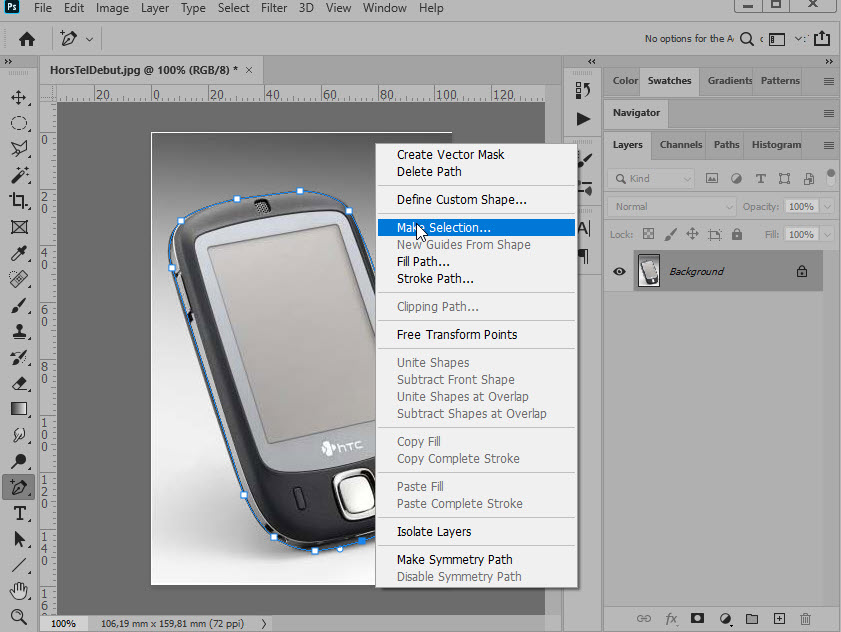The width and height of the screenshot is (841, 632).
Task: Choose Make Selection... from the context menu
Action: (476, 227)
